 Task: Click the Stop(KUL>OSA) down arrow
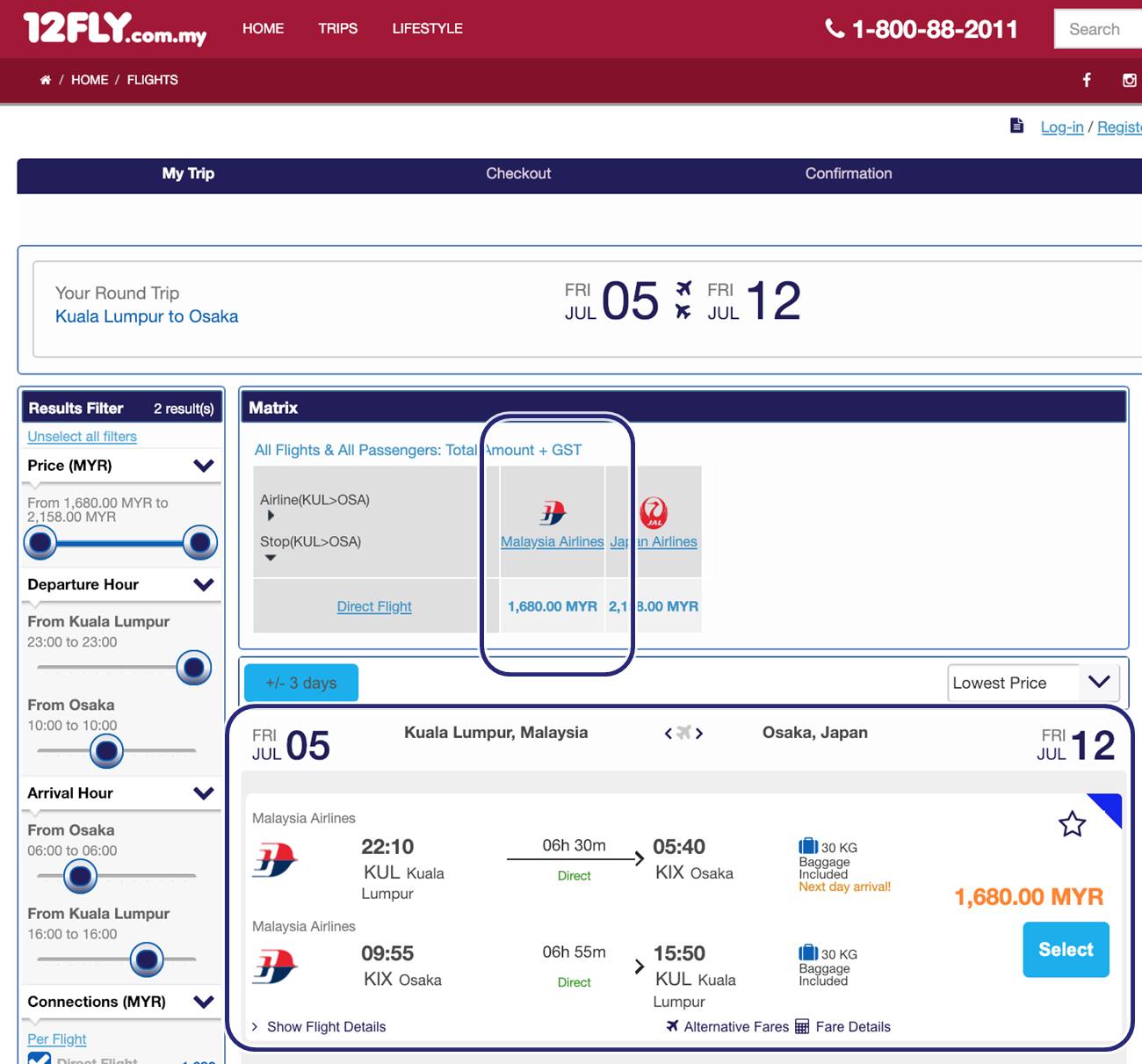pos(271,558)
